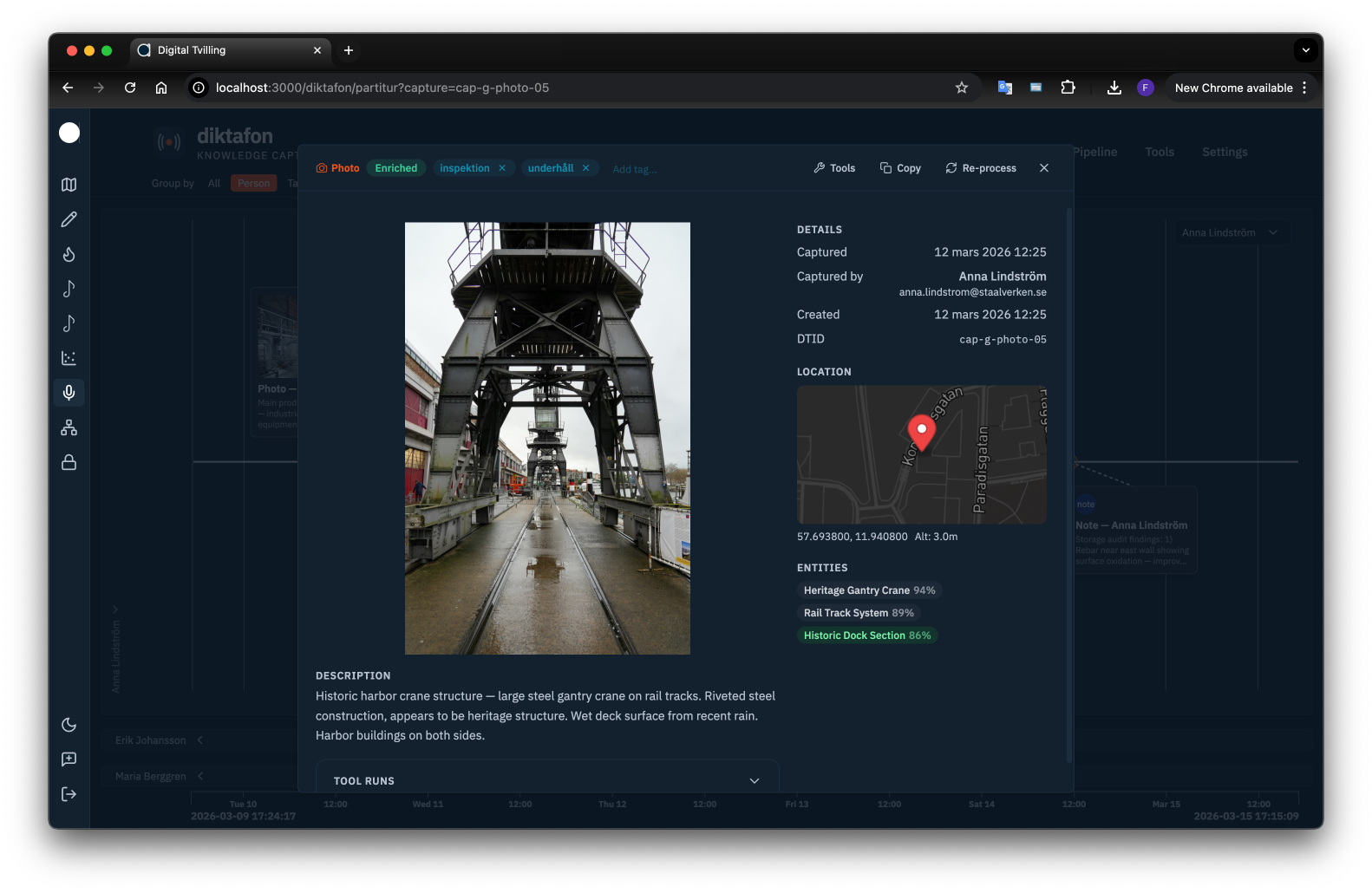Click the cap-g-photo-05 DTID value

1003,340
